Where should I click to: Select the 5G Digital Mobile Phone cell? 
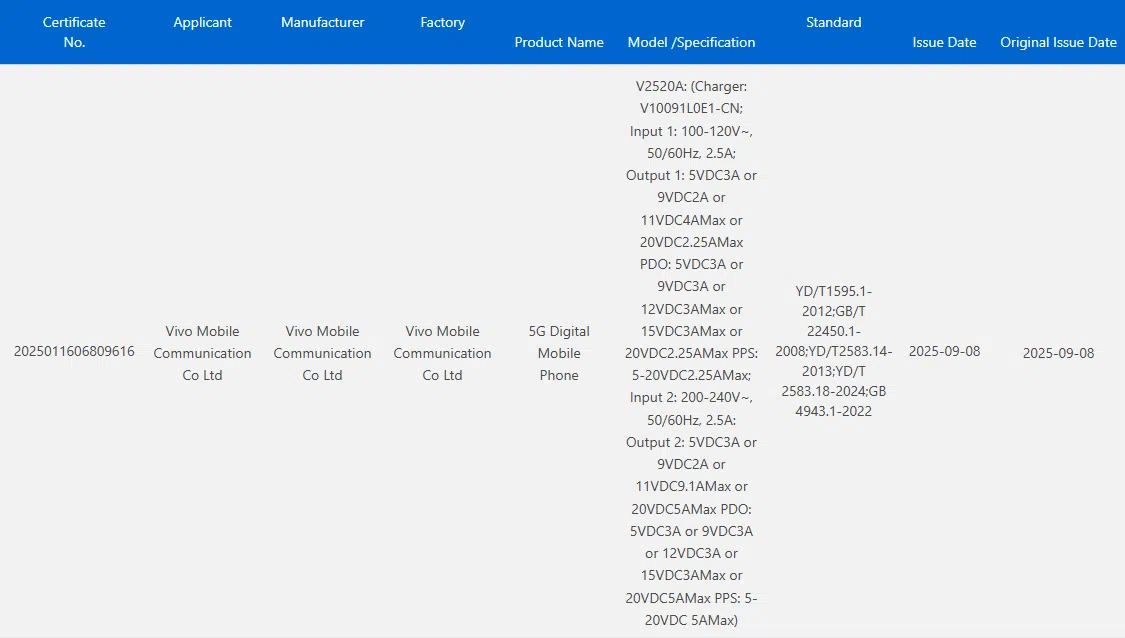559,353
